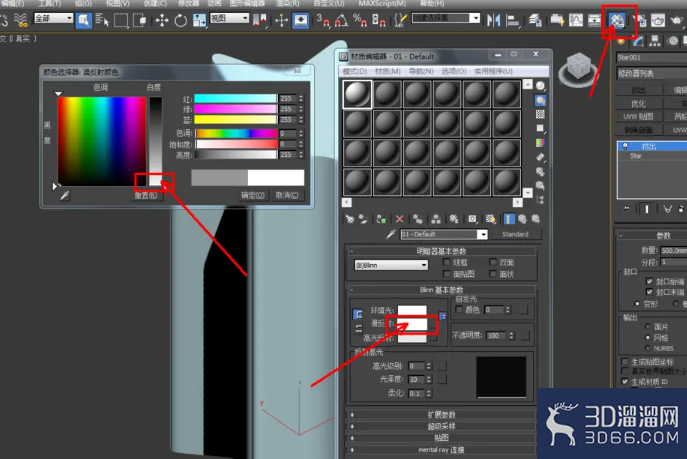This screenshot has height=459, width=687.
Task: Open 材质(M) menu in Material Editor
Action: point(387,71)
